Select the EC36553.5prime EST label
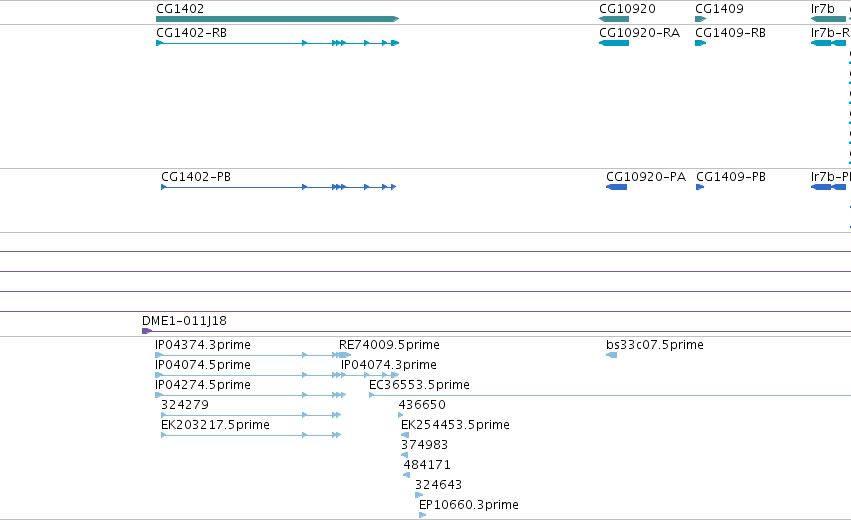Screen dimensions: 851x520 [419, 385]
